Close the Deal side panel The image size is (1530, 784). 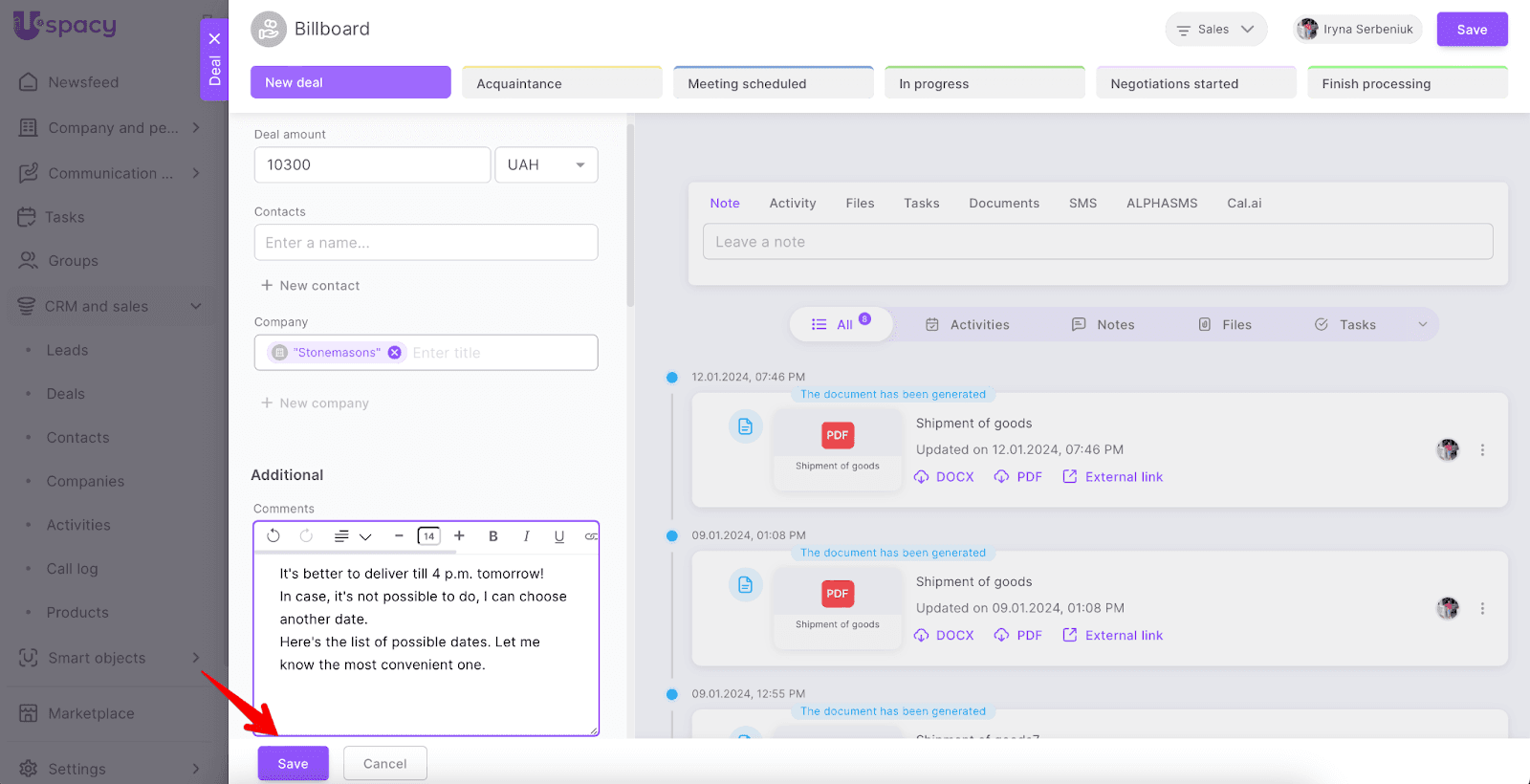coord(214,39)
